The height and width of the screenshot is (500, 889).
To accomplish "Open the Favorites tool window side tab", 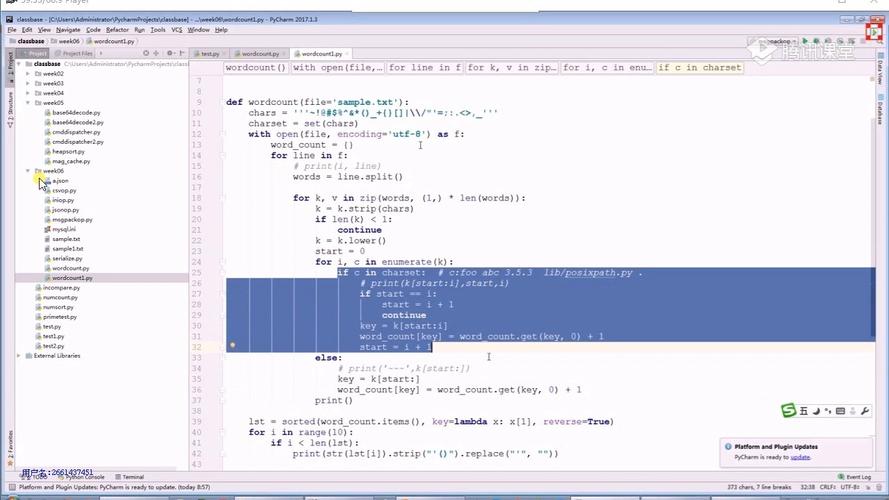I will click(10, 448).
